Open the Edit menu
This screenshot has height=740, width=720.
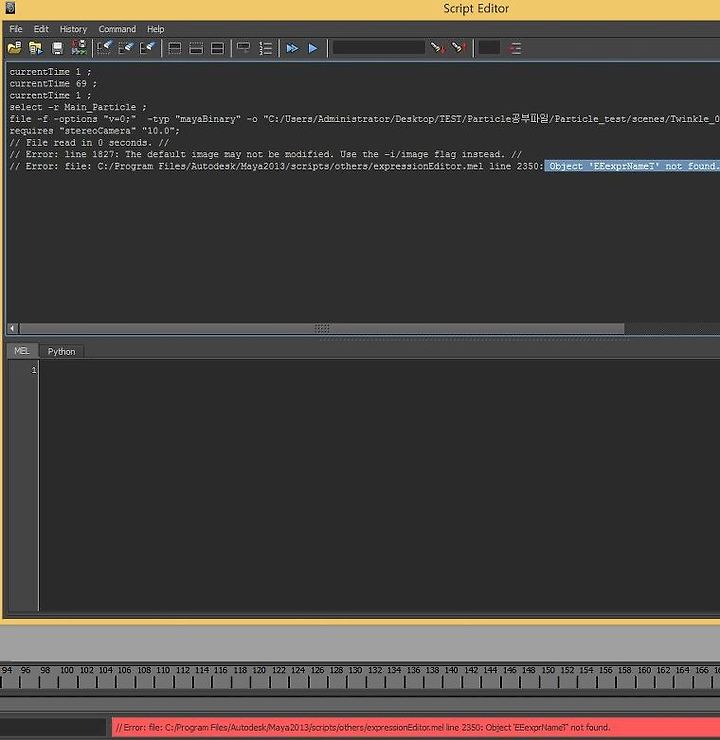point(41,29)
